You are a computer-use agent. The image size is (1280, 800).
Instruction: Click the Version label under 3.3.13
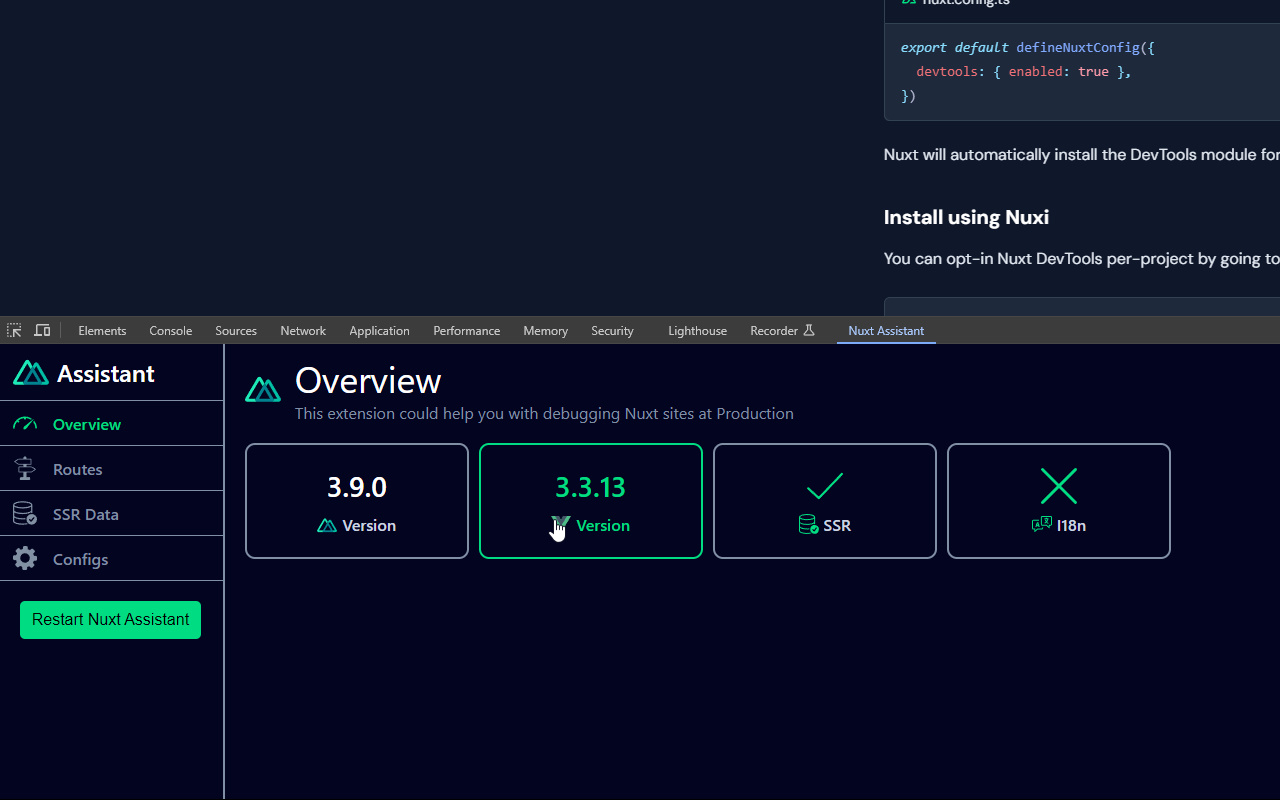tap(603, 525)
